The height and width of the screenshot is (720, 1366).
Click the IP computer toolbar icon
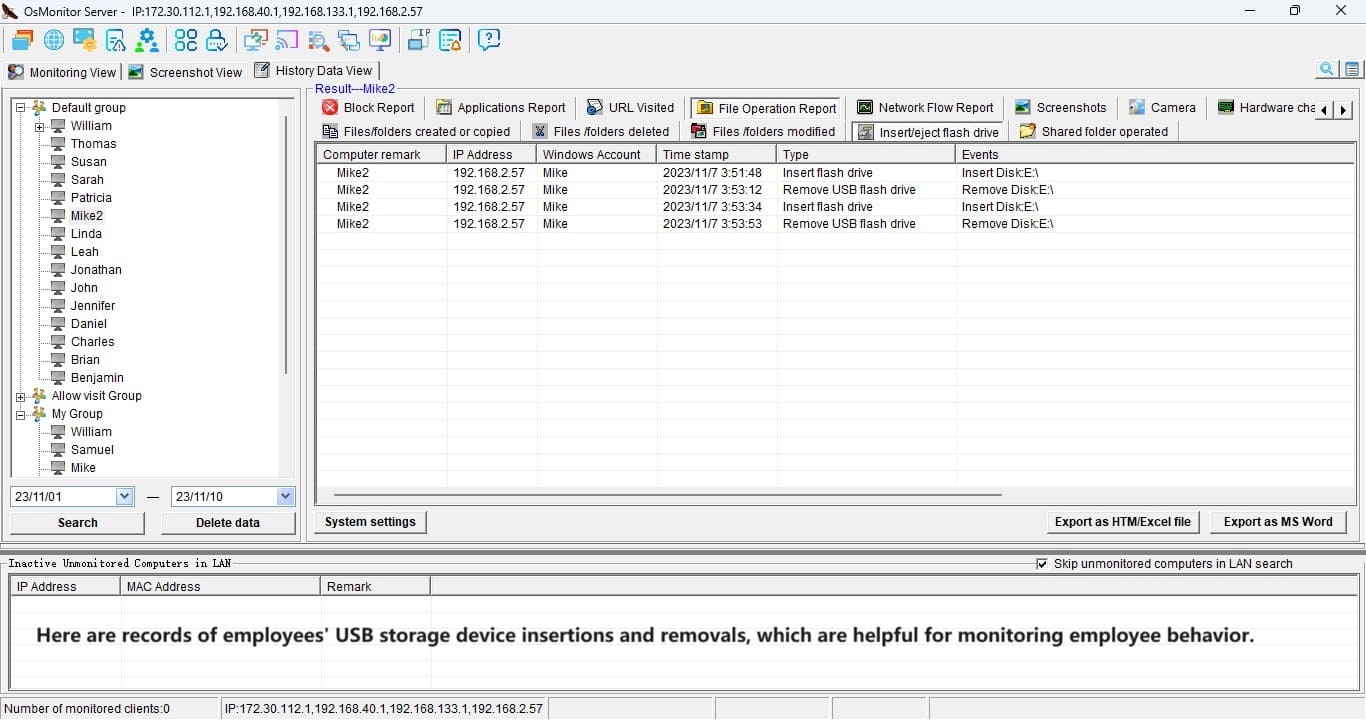pyautogui.click(x=418, y=39)
